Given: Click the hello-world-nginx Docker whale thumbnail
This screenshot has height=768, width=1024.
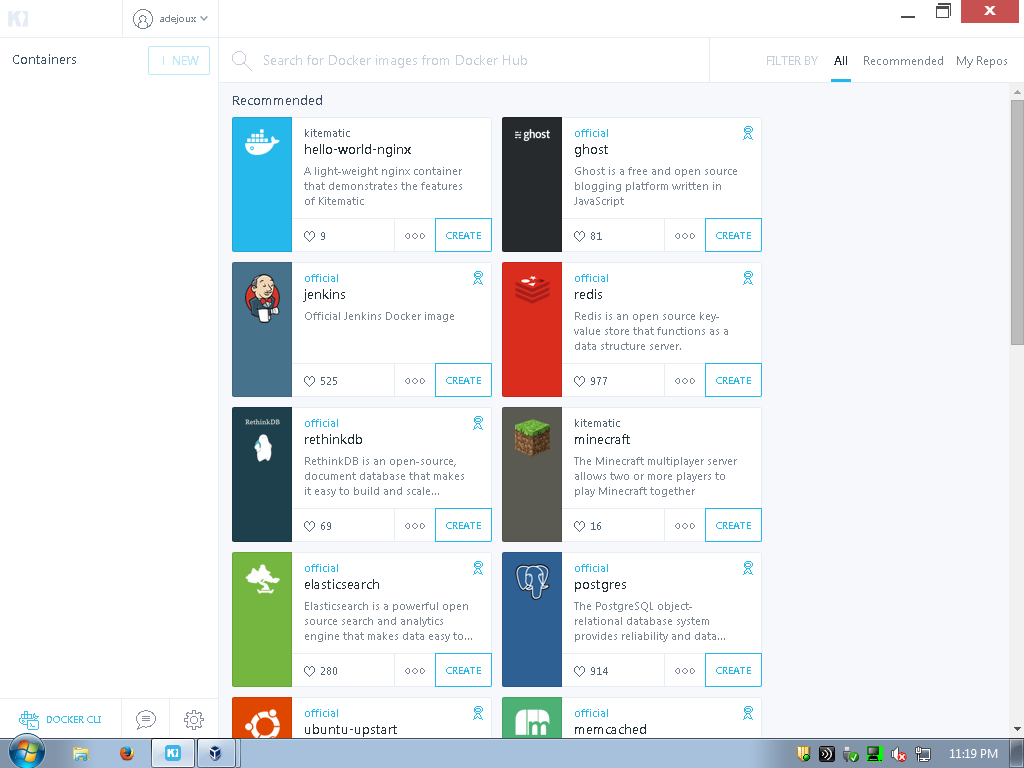Looking at the screenshot, I should (x=262, y=185).
